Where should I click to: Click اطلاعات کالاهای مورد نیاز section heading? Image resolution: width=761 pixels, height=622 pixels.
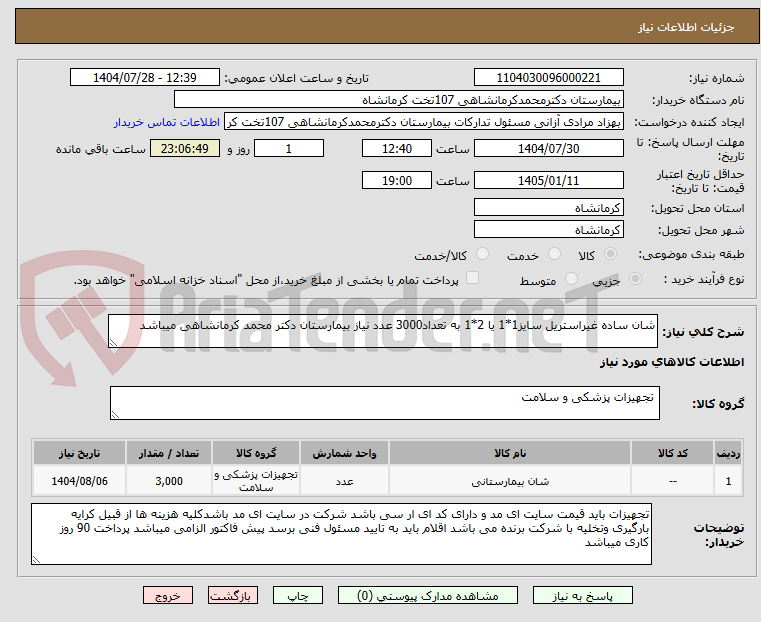(672, 362)
